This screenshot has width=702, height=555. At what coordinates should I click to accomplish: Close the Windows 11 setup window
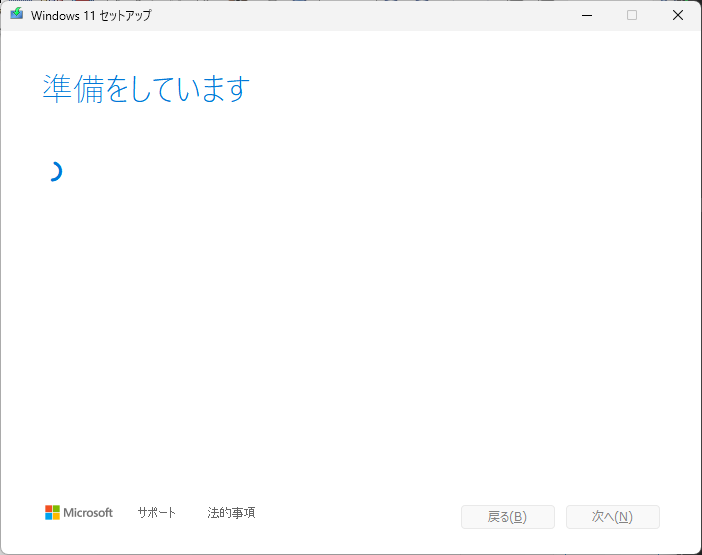tap(678, 15)
